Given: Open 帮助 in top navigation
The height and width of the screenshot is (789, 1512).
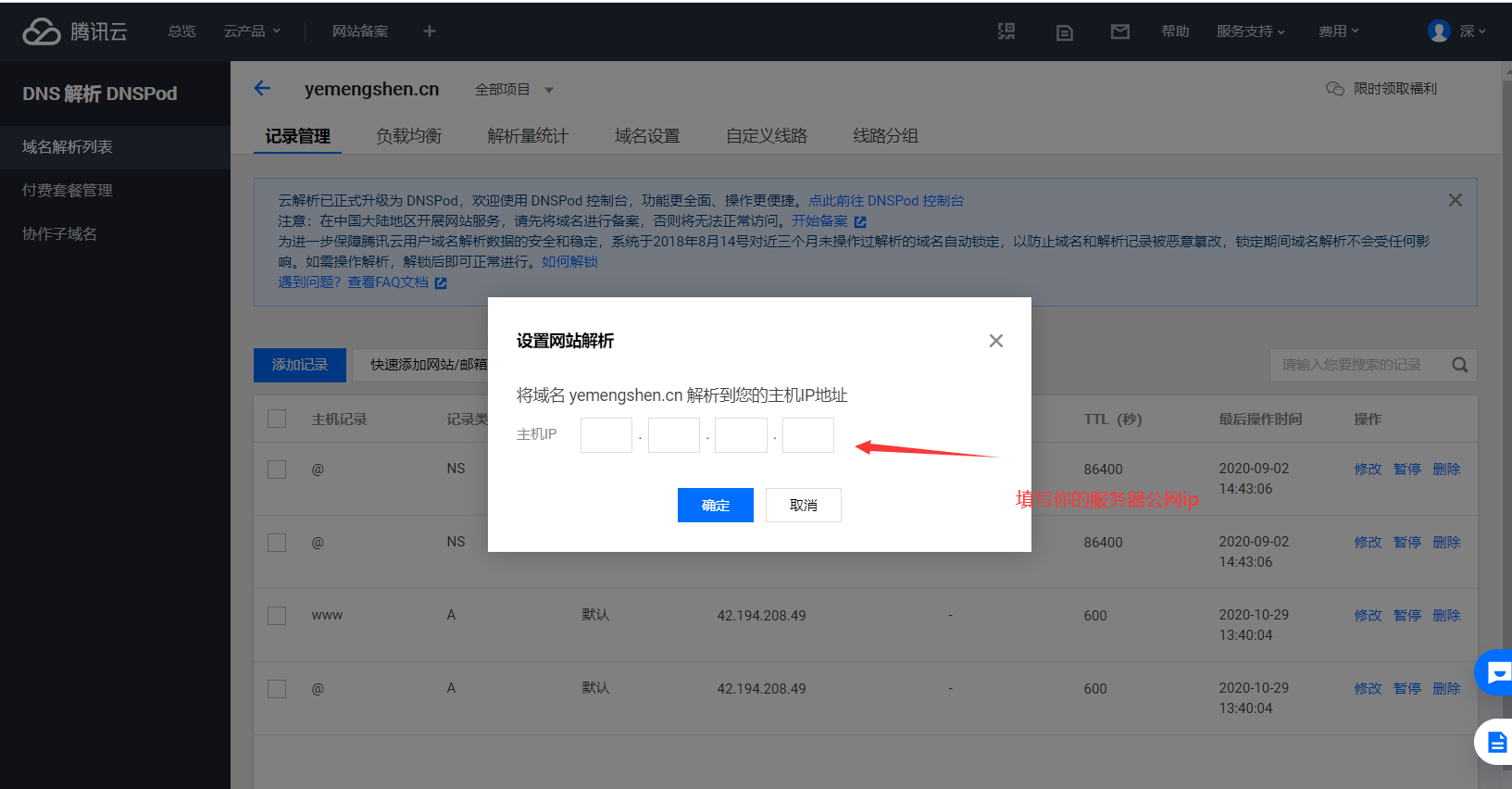Looking at the screenshot, I should (x=1175, y=31).
